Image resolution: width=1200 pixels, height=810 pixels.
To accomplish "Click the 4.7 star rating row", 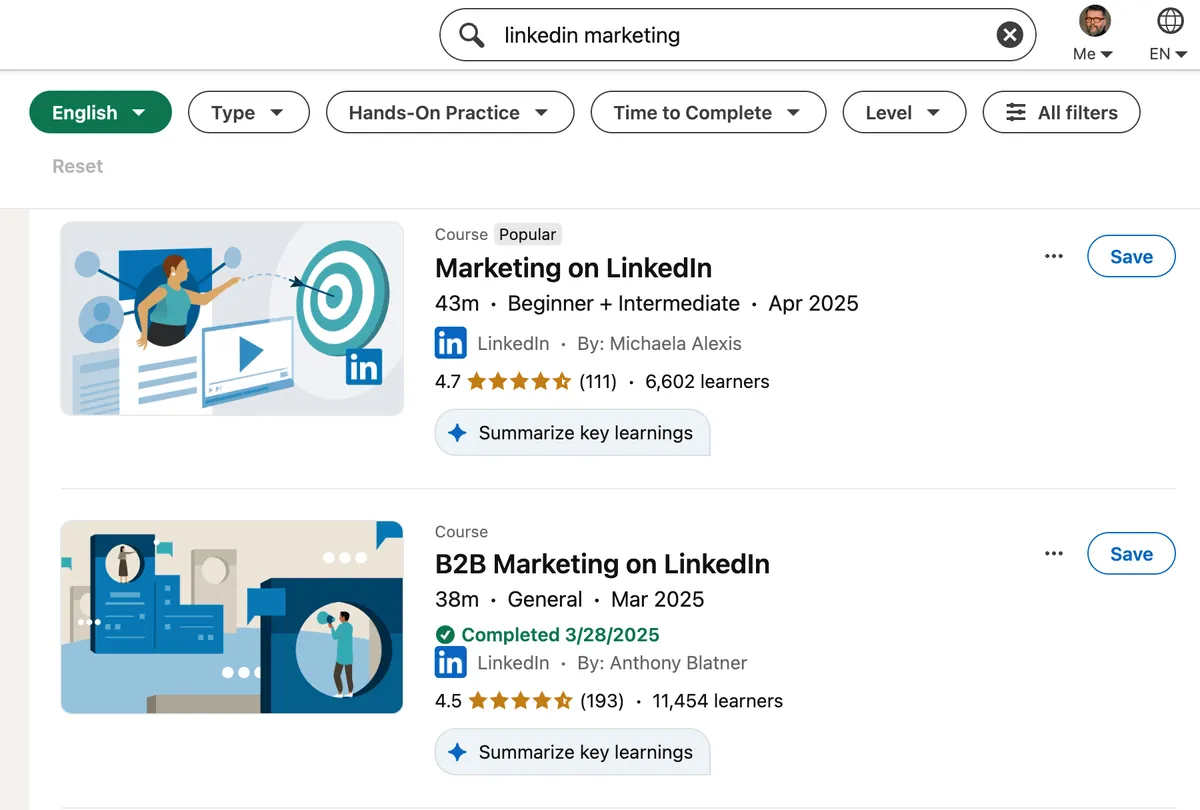I will point(526,381).
